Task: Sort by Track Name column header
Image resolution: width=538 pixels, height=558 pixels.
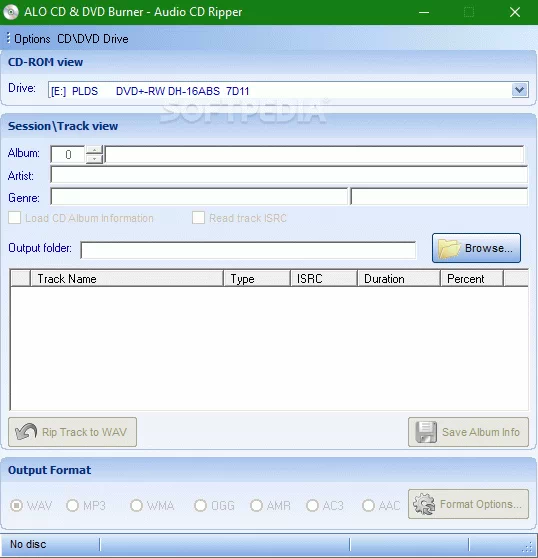Action: 127,278
